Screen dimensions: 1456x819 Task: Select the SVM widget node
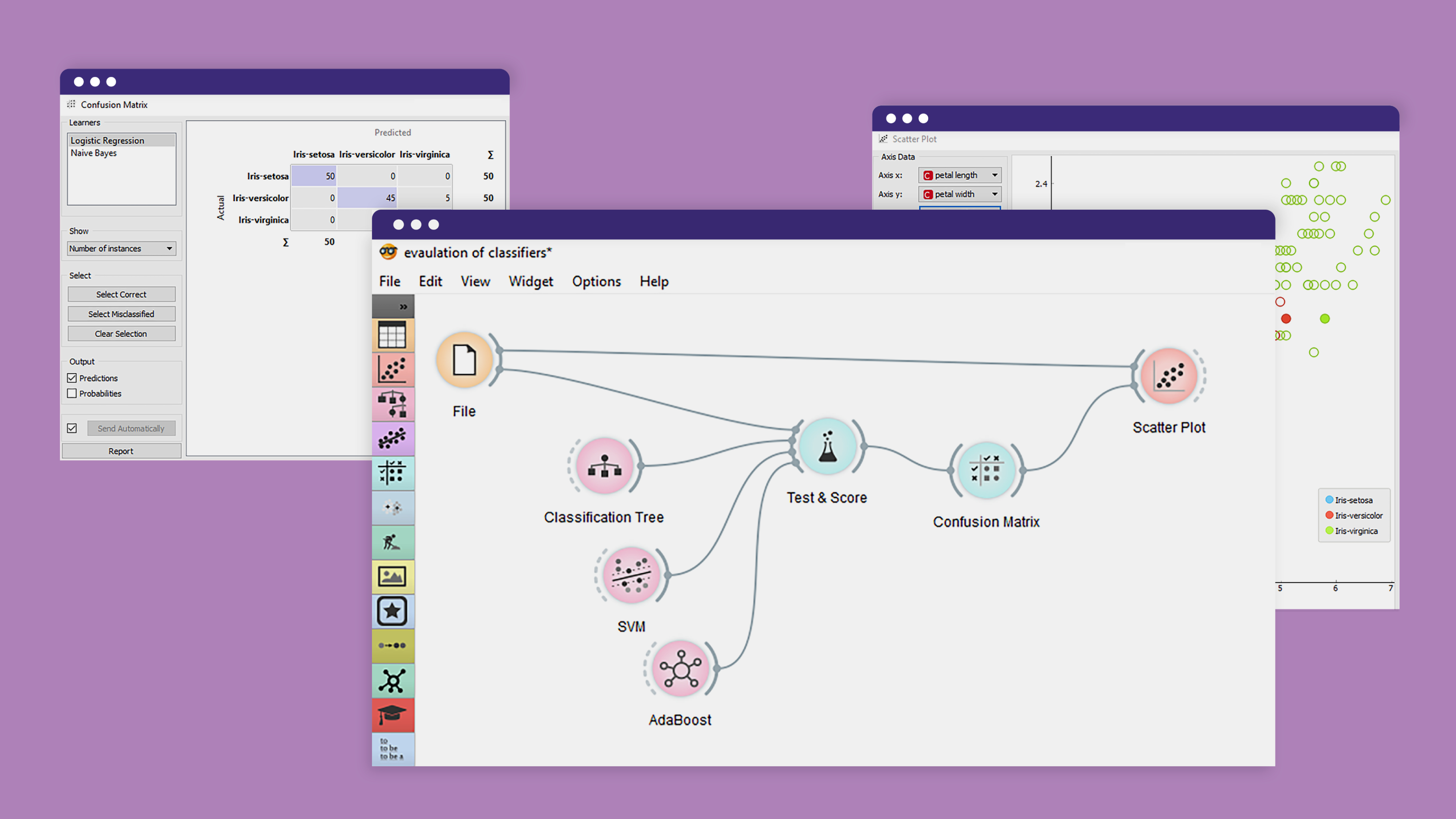[631, 575]
